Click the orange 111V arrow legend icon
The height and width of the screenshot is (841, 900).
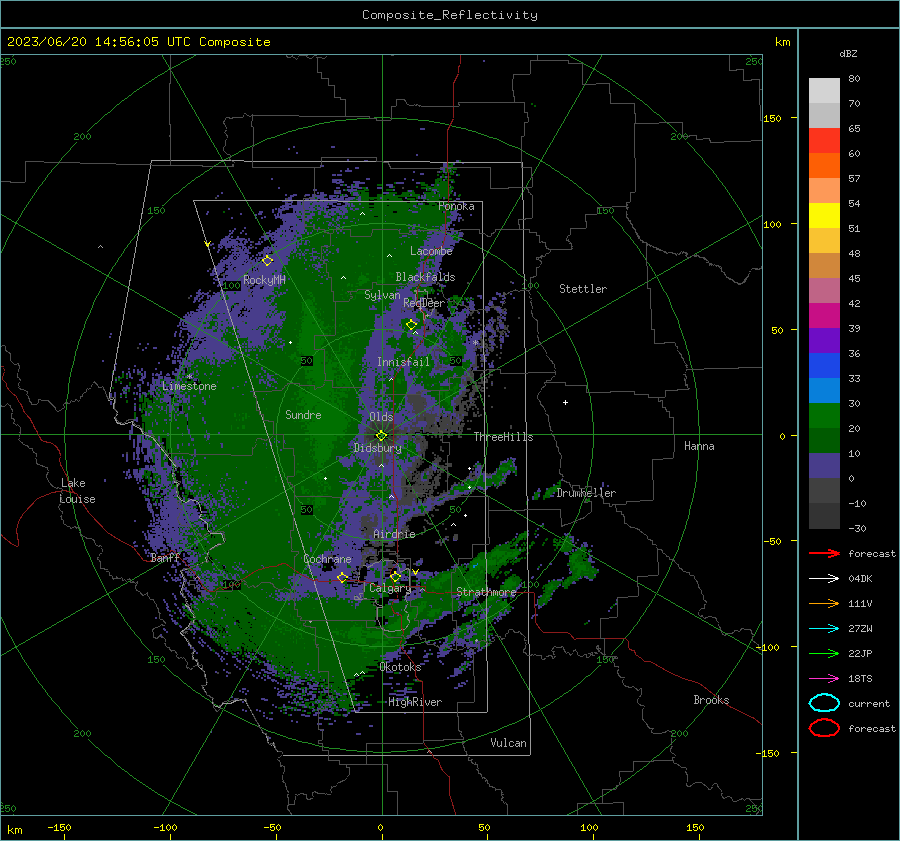pyautogui.click(x=824, y=603)
